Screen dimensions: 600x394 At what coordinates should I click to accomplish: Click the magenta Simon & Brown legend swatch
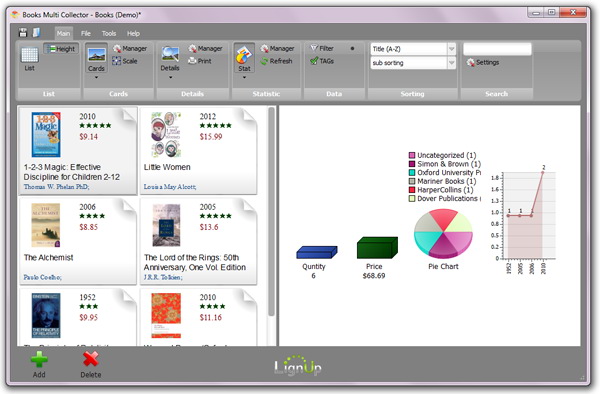[412, 164]
